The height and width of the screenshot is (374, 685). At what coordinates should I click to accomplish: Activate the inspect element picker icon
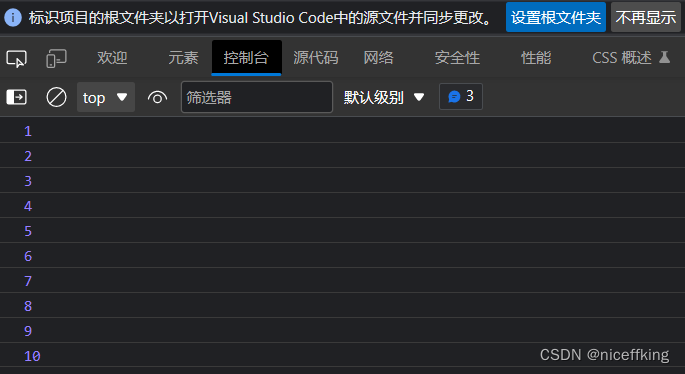(17, 58)
